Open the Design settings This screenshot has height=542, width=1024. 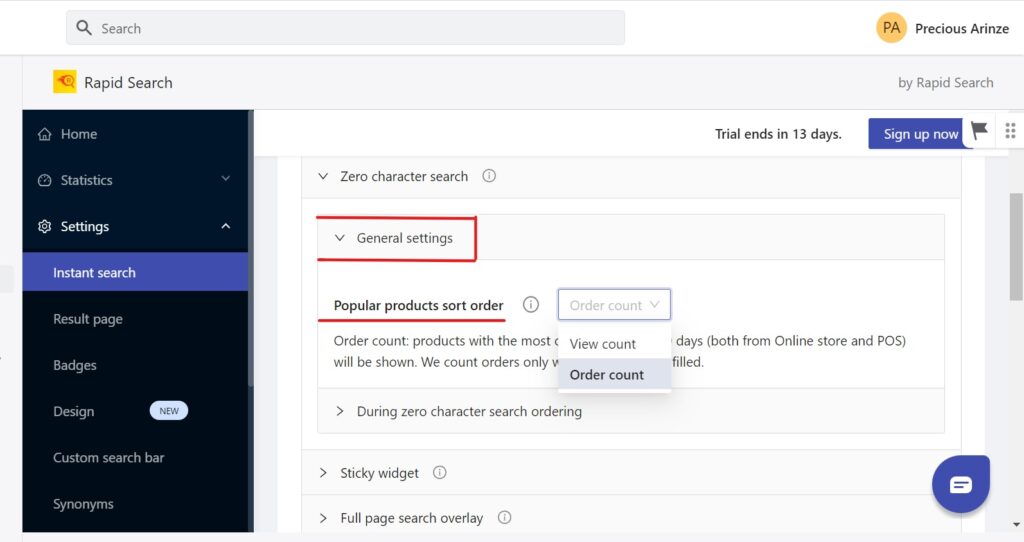[x=74, y=411]
